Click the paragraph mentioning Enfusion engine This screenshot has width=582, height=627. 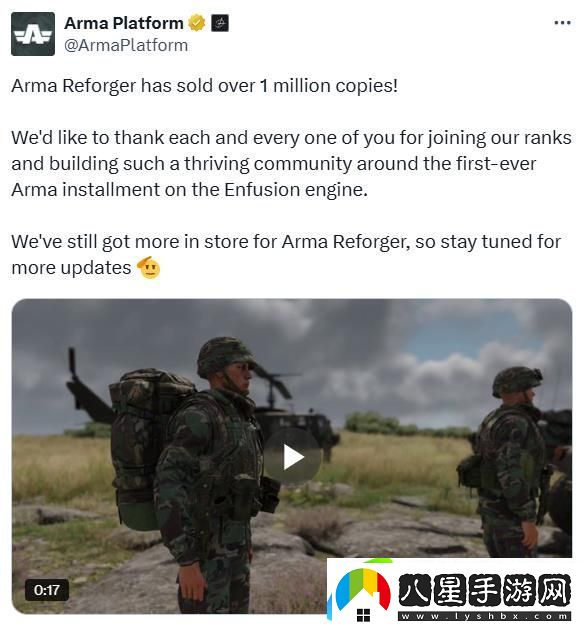[291, 164]
